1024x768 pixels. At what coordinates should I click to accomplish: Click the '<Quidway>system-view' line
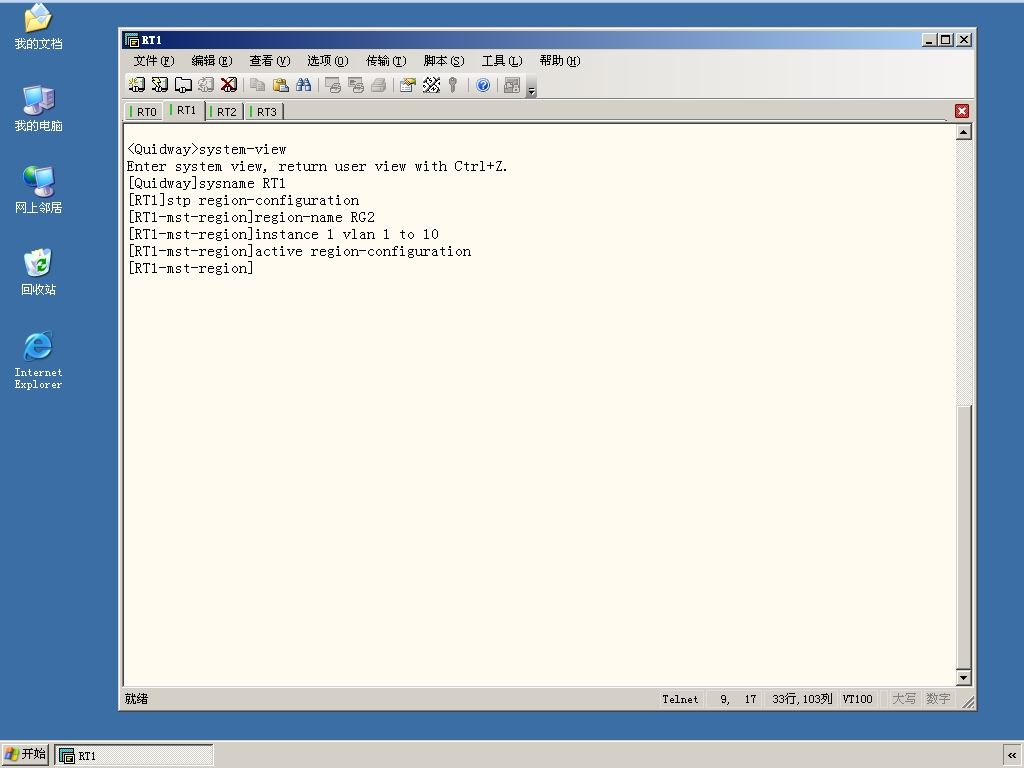[206, 150]
